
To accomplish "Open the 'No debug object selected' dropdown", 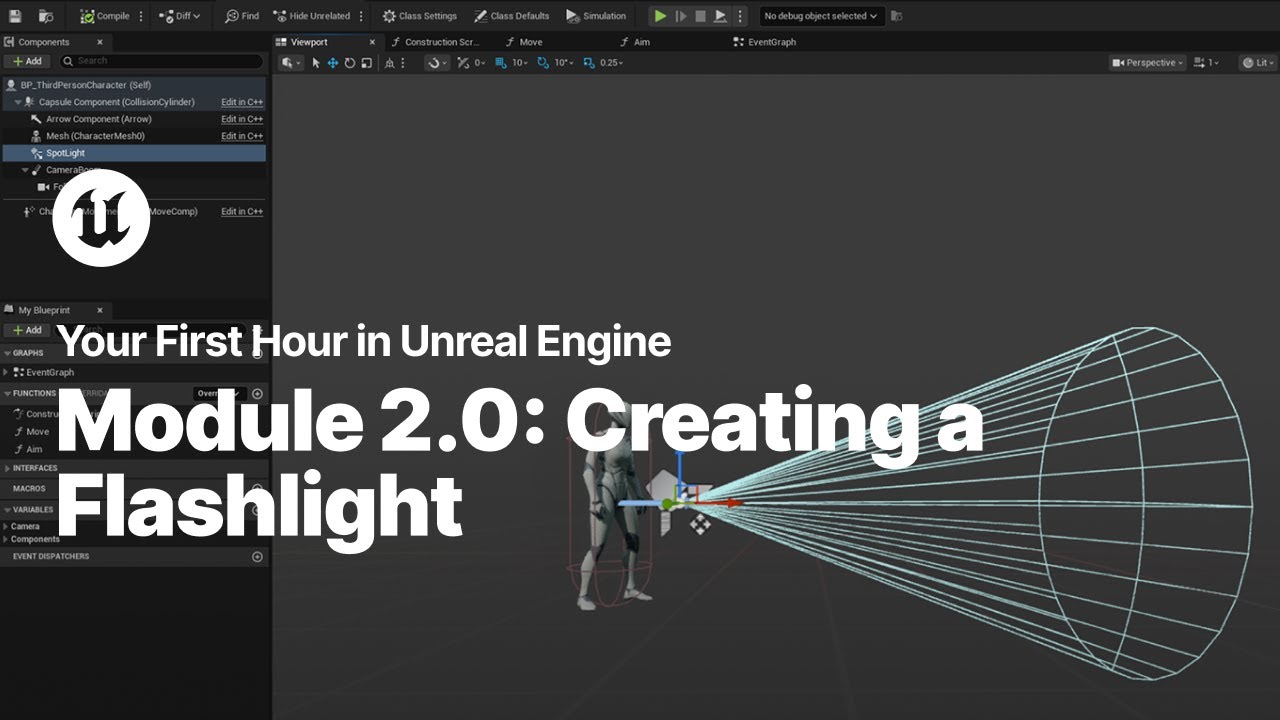I will click(821, 16).
